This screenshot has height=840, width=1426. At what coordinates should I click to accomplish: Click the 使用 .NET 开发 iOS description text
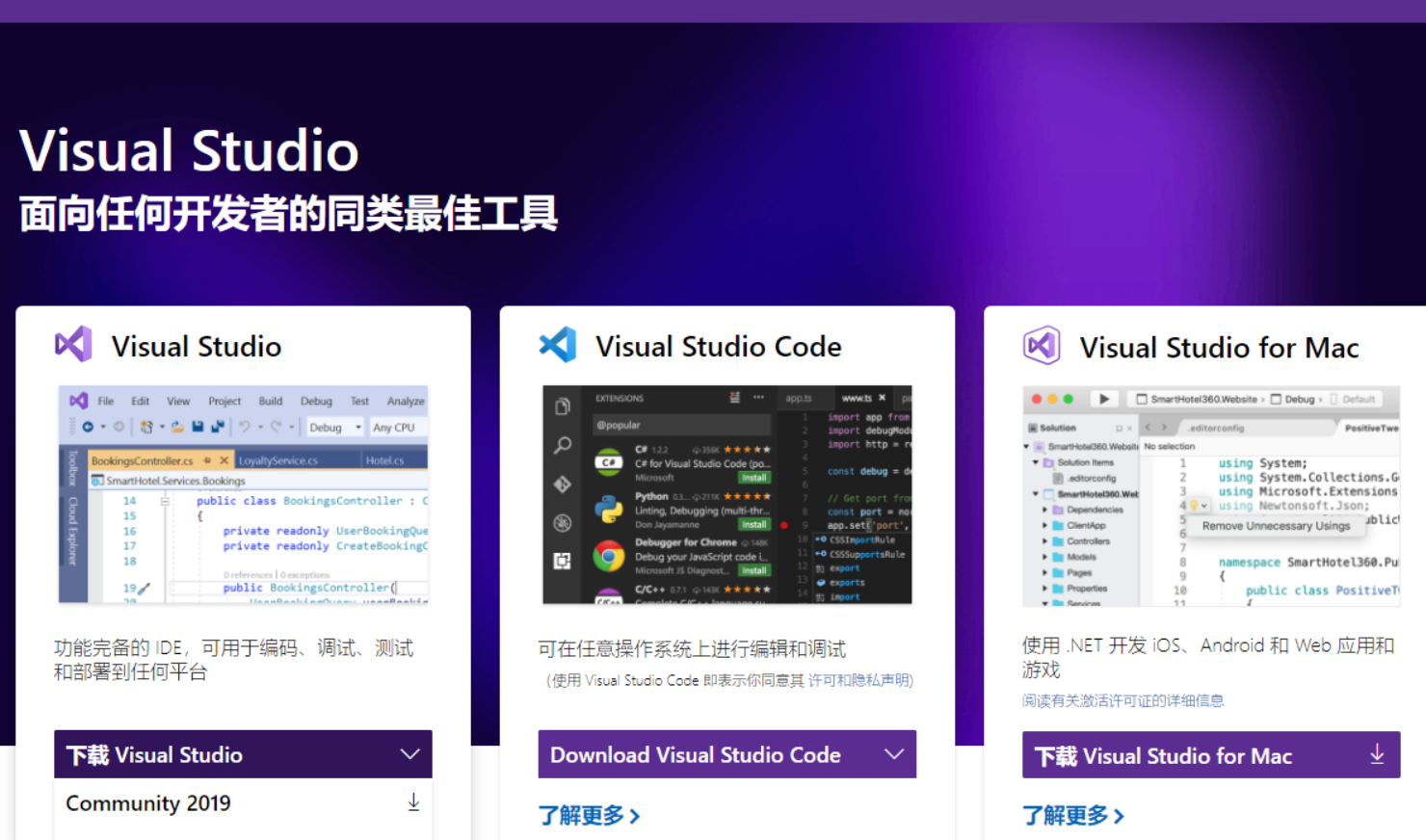pyautogui.click(x=1208, y=657)
